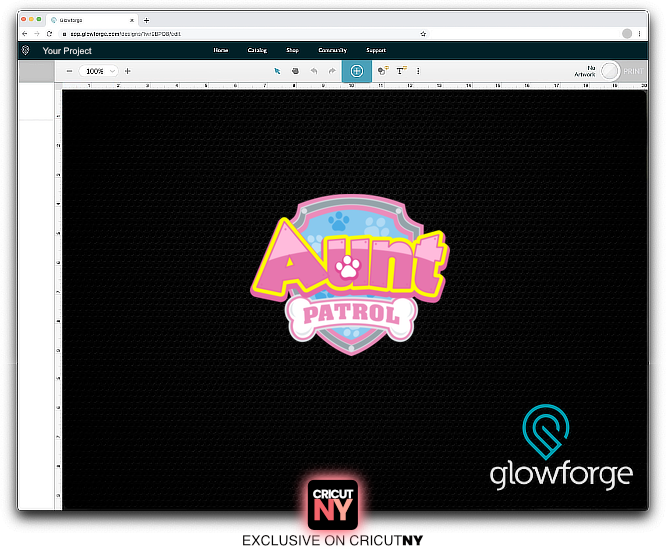Viewport: 666px width, 552px height.
Task: Click the Glowforge logo in header
Action: click(x=25, y=51)
